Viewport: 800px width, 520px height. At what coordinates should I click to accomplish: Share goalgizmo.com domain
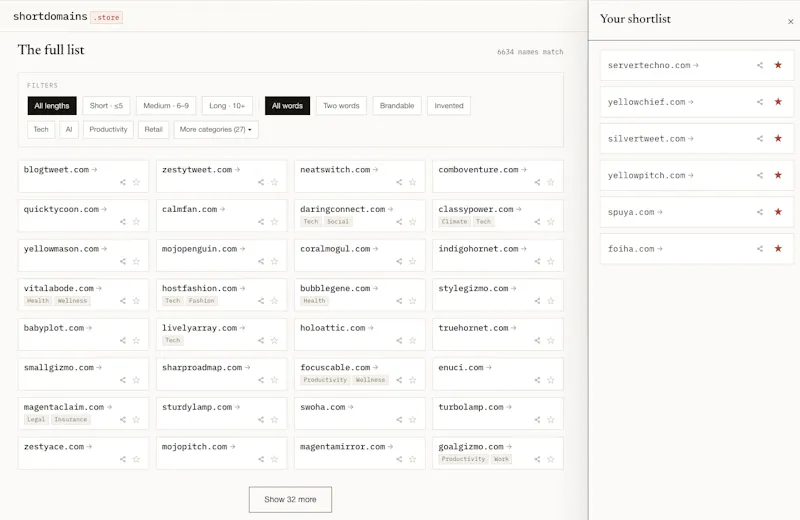(537, 459)
